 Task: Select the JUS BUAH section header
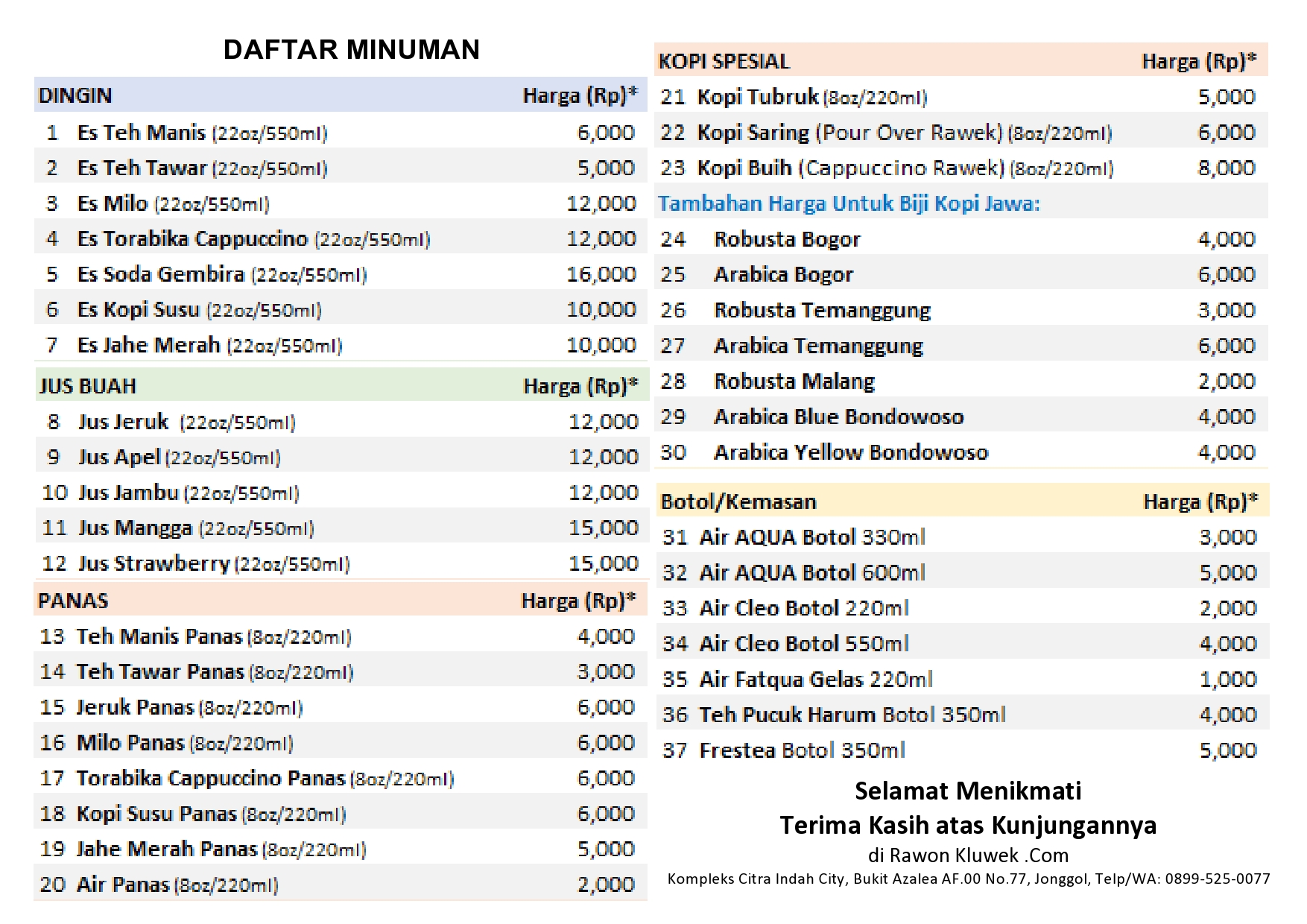coord(87,386)
